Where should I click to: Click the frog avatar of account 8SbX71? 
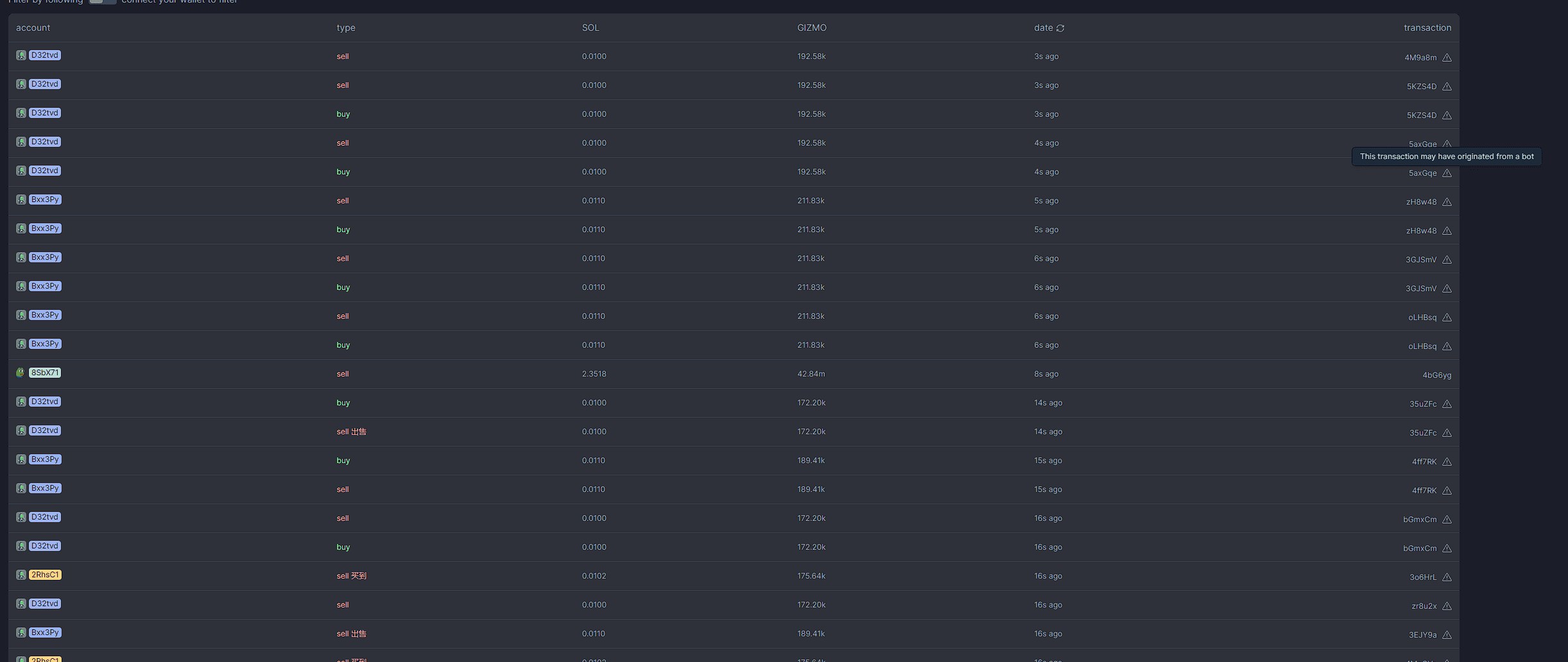click(x=21, y=373)
